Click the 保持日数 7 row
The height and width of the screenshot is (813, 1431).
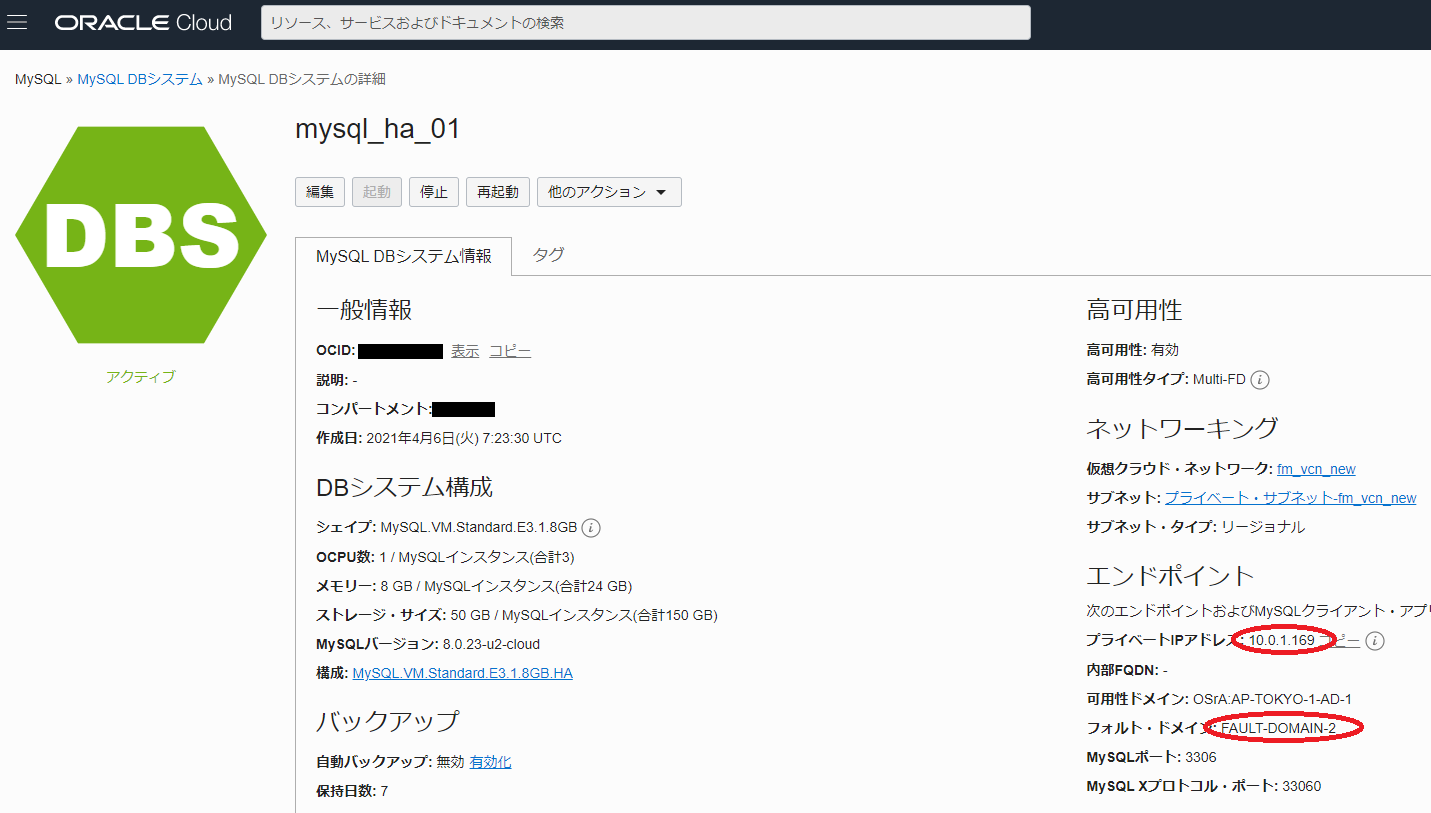(352, 791)
